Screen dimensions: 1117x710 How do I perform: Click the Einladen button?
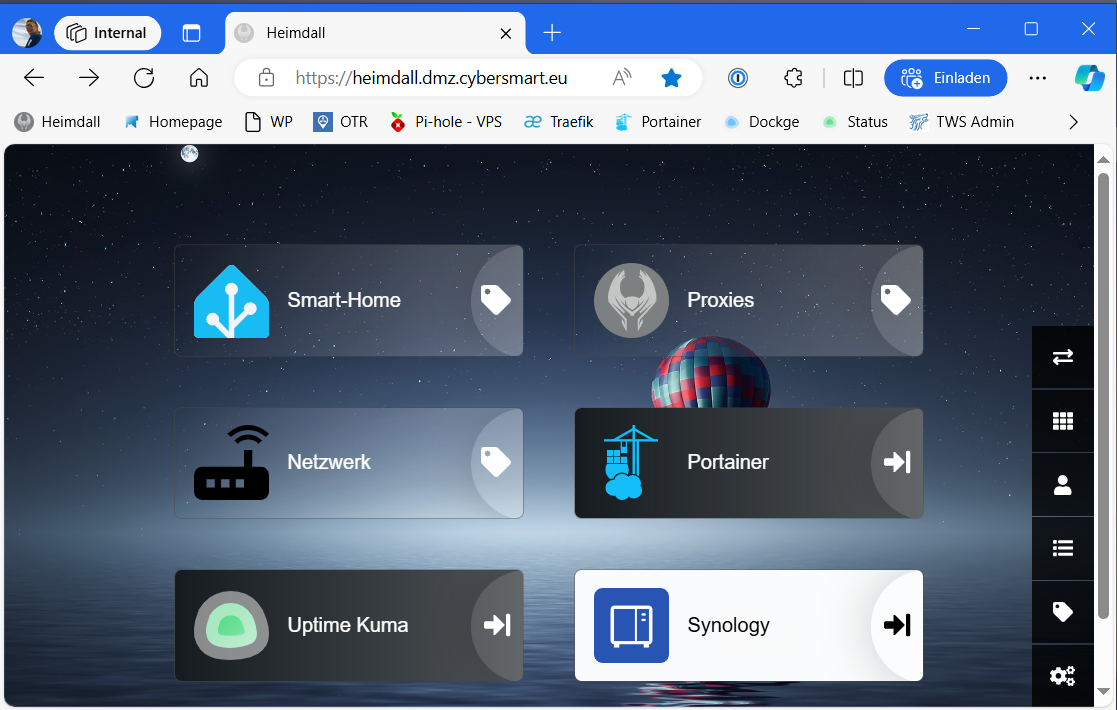[945, 78]
